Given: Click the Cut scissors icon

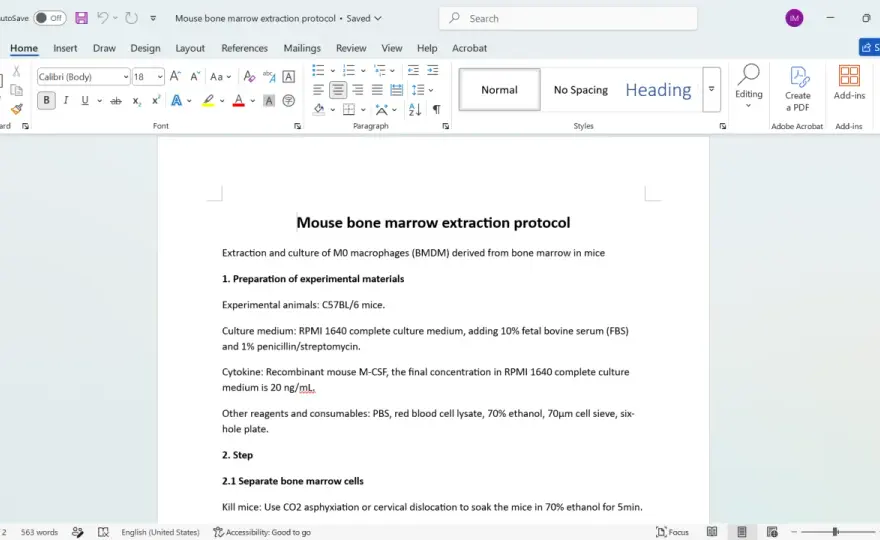Looking at the screenshot, I should click(16, 71).
